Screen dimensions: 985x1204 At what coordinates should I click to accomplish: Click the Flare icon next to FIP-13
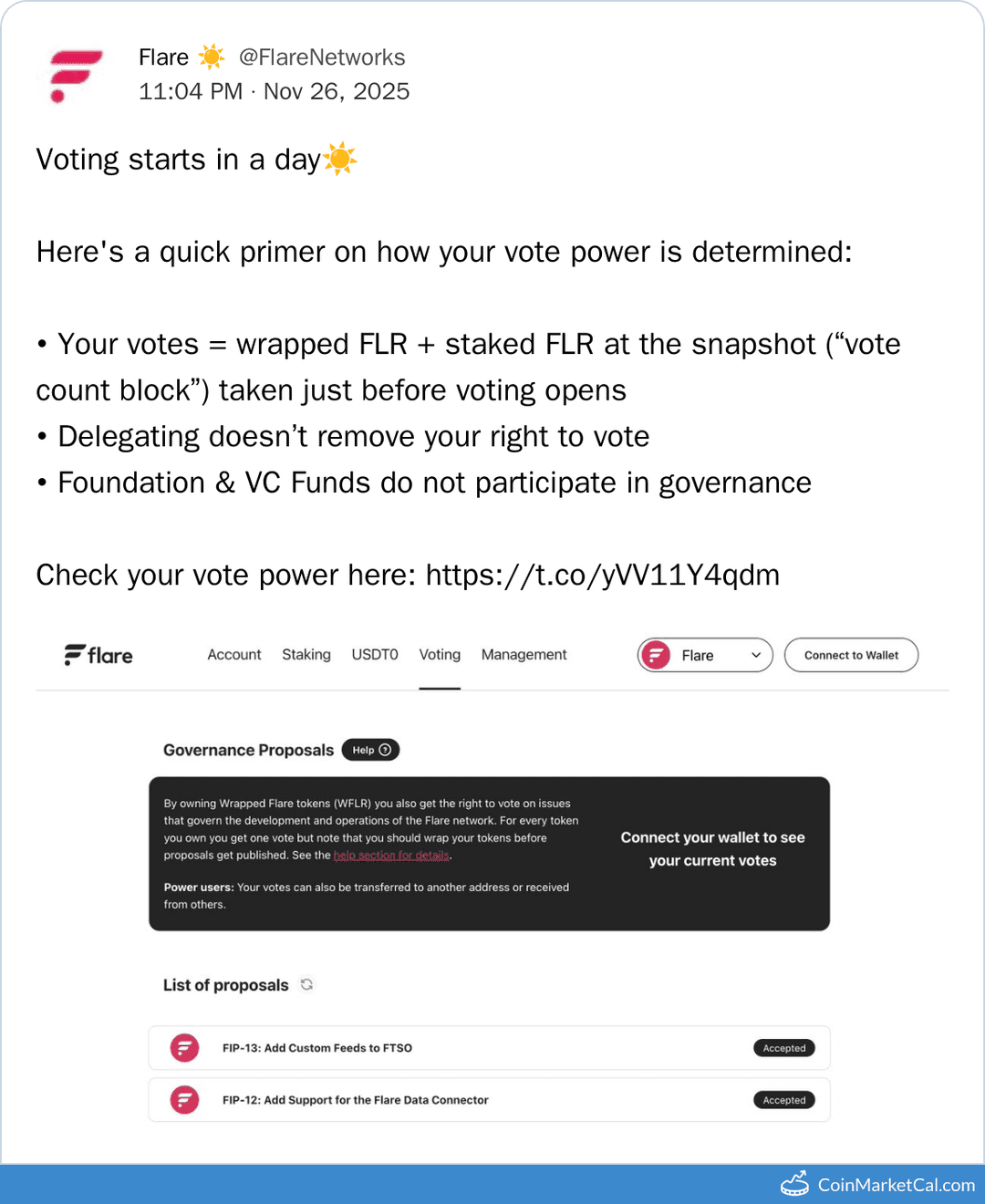[185, 1048]
